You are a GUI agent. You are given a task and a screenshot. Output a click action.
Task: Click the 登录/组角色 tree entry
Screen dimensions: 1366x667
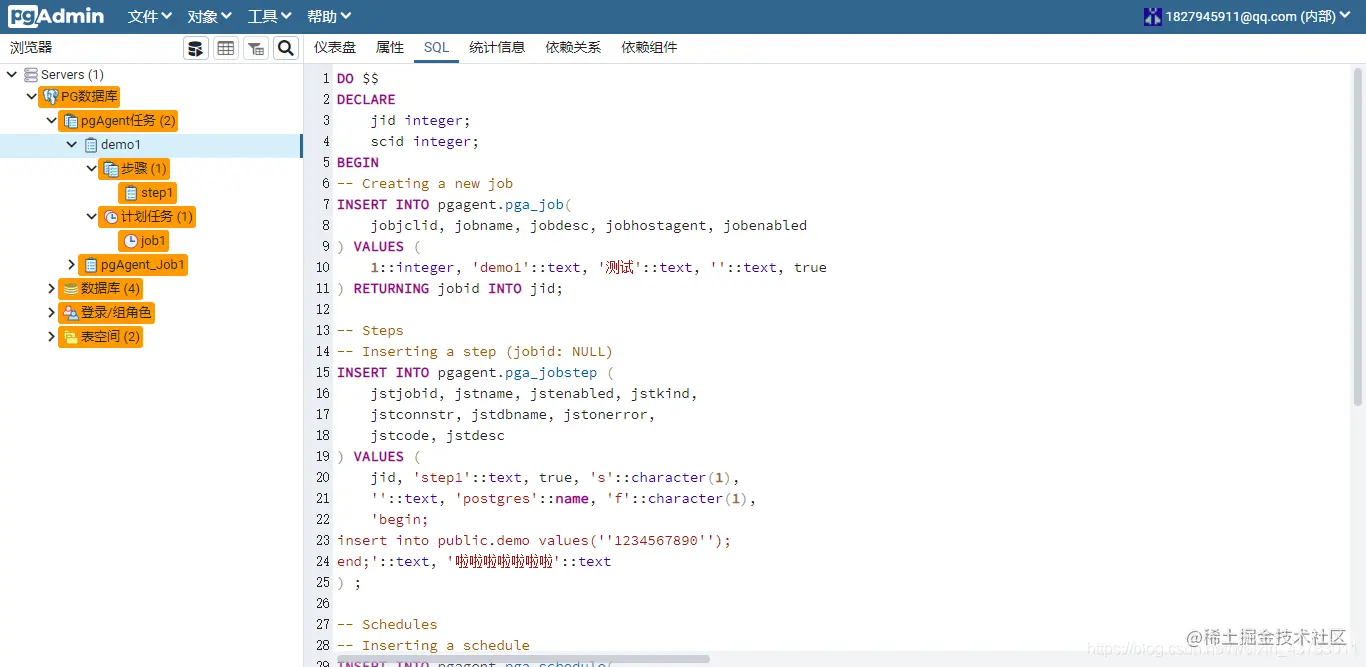(x=107, y=312)
